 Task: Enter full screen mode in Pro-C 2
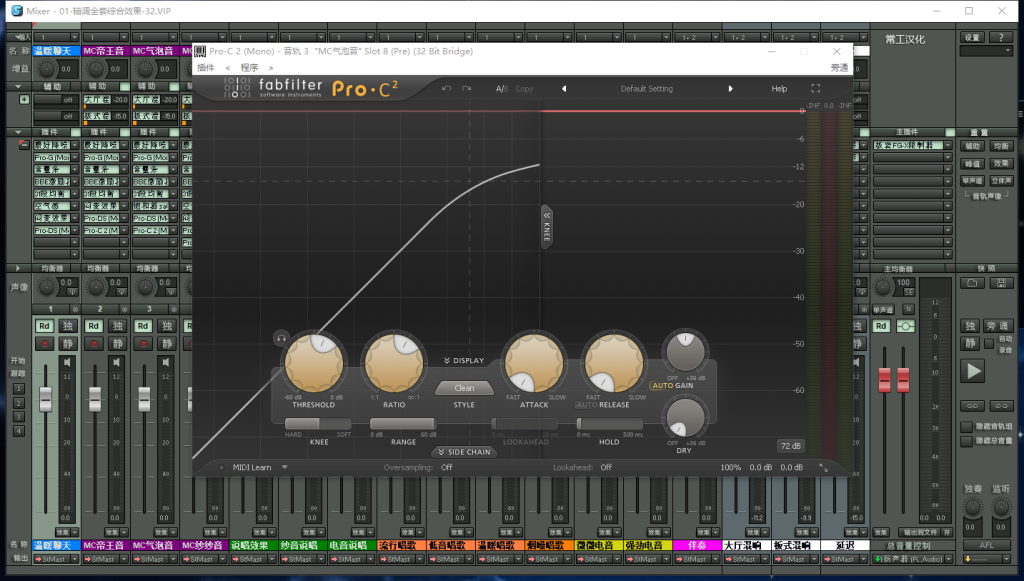816,88
